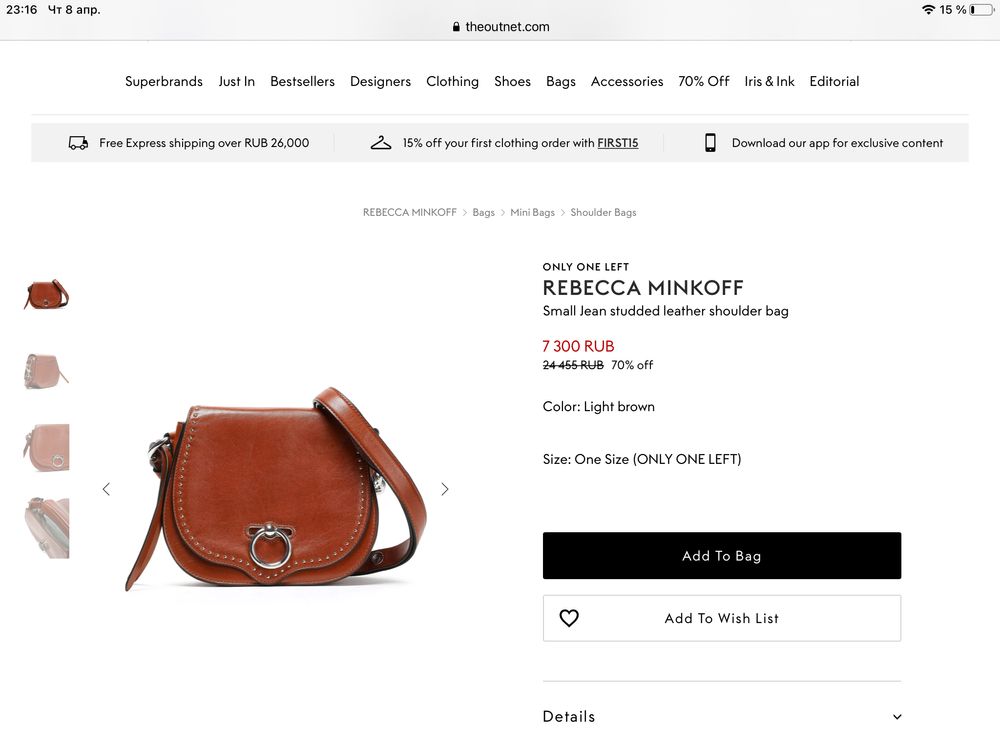Show previous product image with left arrow
This screenshot has height=750, width=1000.
pos(106,489)
